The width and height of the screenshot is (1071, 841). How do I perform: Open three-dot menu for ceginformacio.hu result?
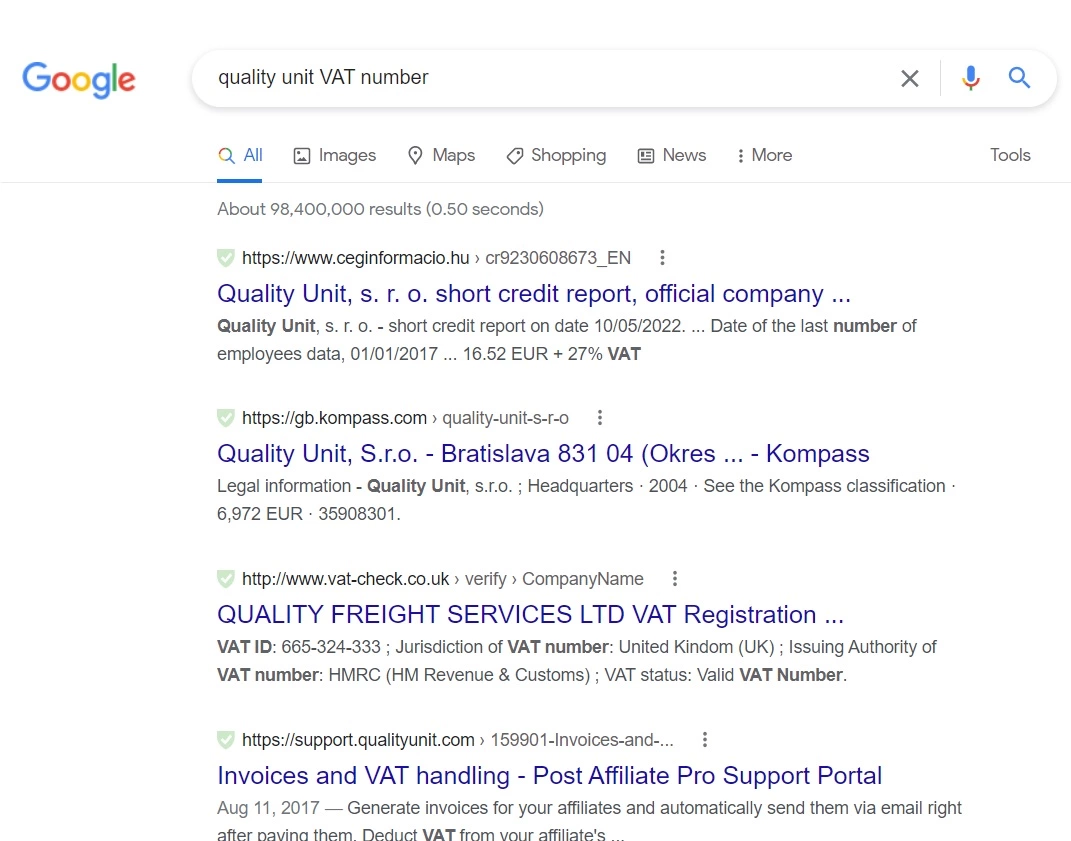click(x=662, y=257)
